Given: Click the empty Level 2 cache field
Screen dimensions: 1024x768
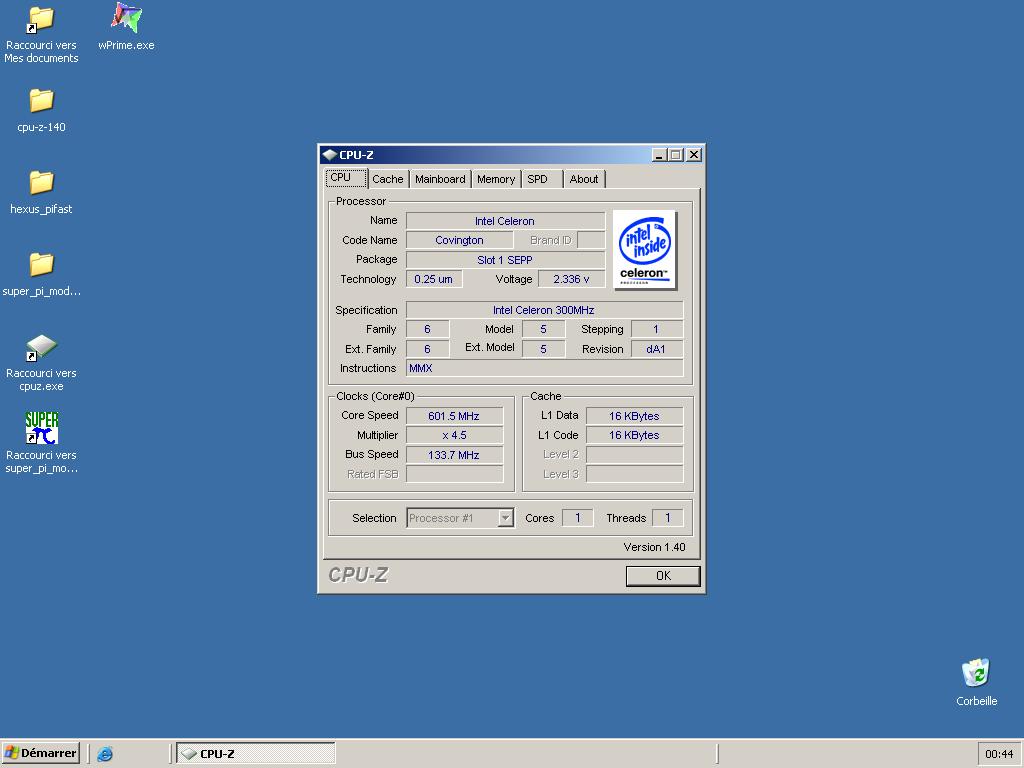Looking at the screenshot, I should click(x=634, y=455).
